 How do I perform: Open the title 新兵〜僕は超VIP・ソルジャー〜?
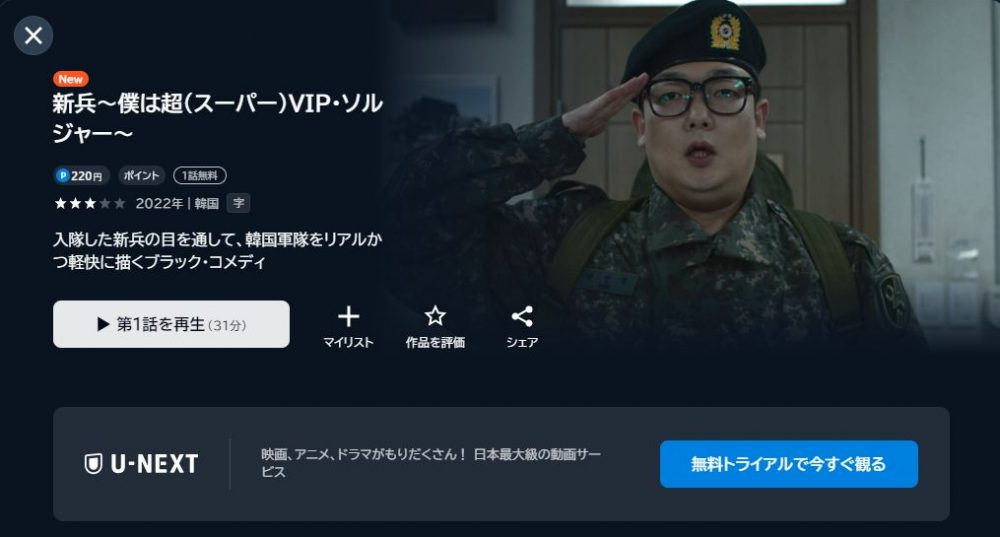(217, 118)
